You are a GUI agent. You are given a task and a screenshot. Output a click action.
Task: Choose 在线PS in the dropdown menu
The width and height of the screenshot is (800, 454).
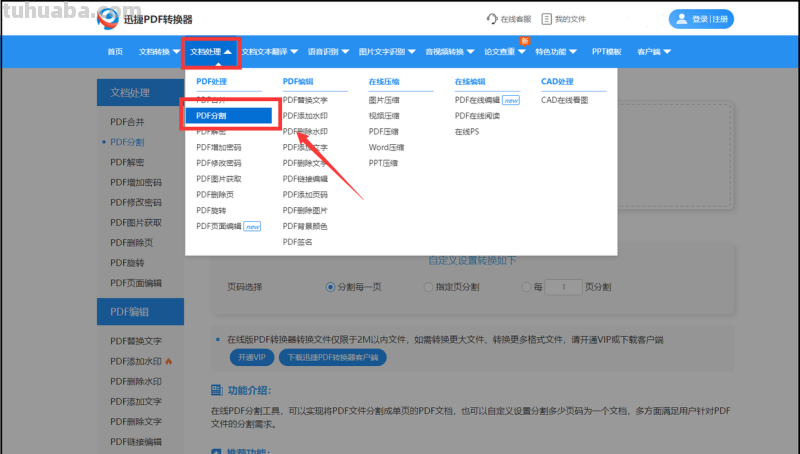click(467, 132)
